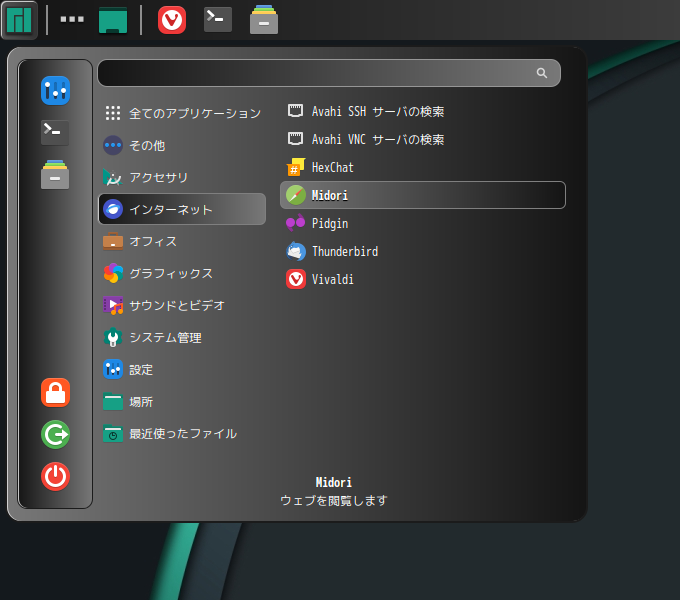Select the アクセサリ category
Screen dimensions: 680x600
point(182,177)
